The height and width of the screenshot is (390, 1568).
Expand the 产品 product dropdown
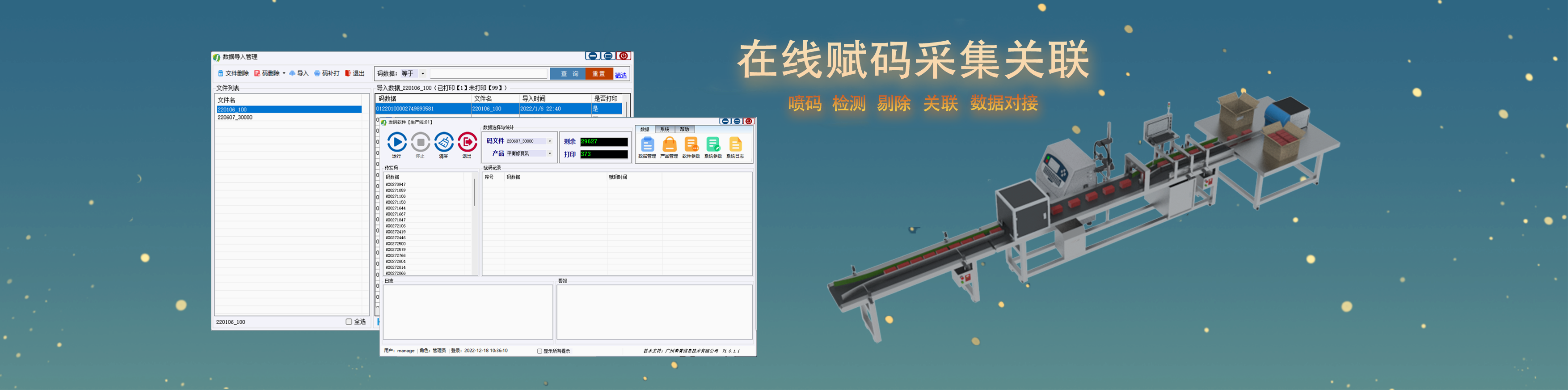pos(550,153)
